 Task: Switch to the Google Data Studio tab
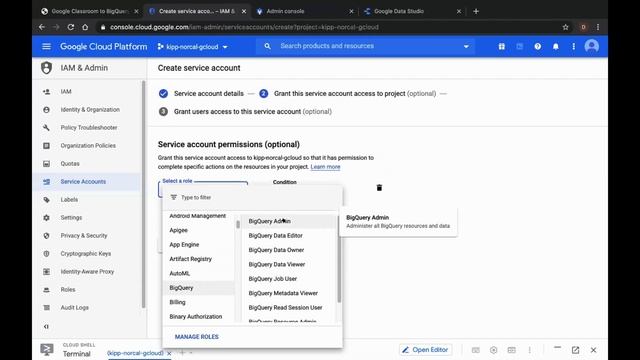click(x=412, y=11)
